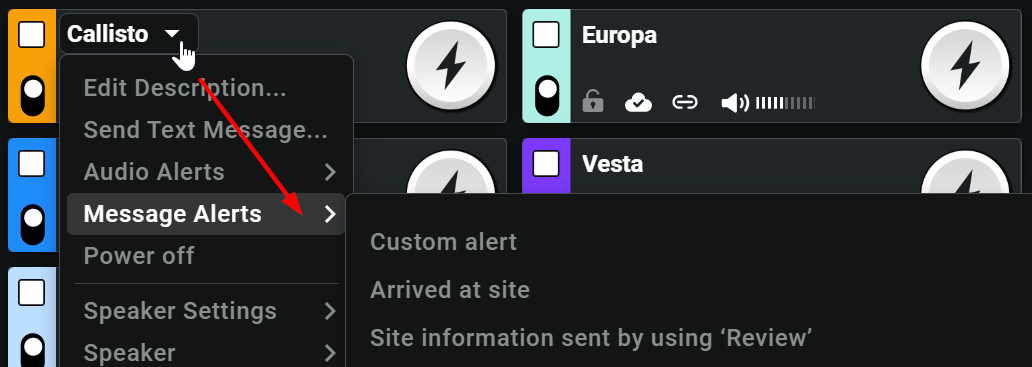Check the Europa selection checkbox
Screen dimensions: 1032x367
(546, 34)
